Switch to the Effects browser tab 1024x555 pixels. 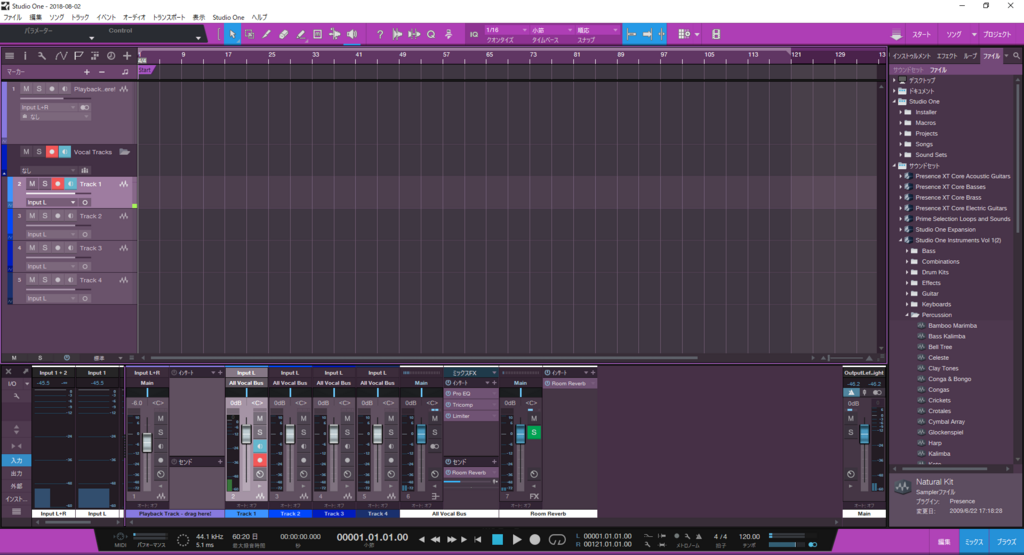[946, 56]
